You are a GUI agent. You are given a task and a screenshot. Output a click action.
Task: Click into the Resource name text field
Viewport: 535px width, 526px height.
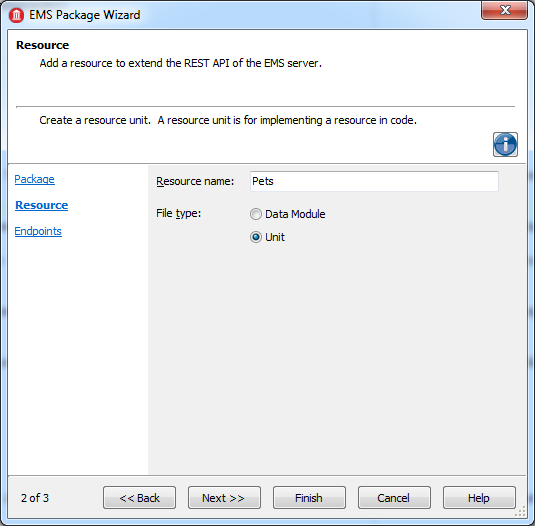[374, 181]
